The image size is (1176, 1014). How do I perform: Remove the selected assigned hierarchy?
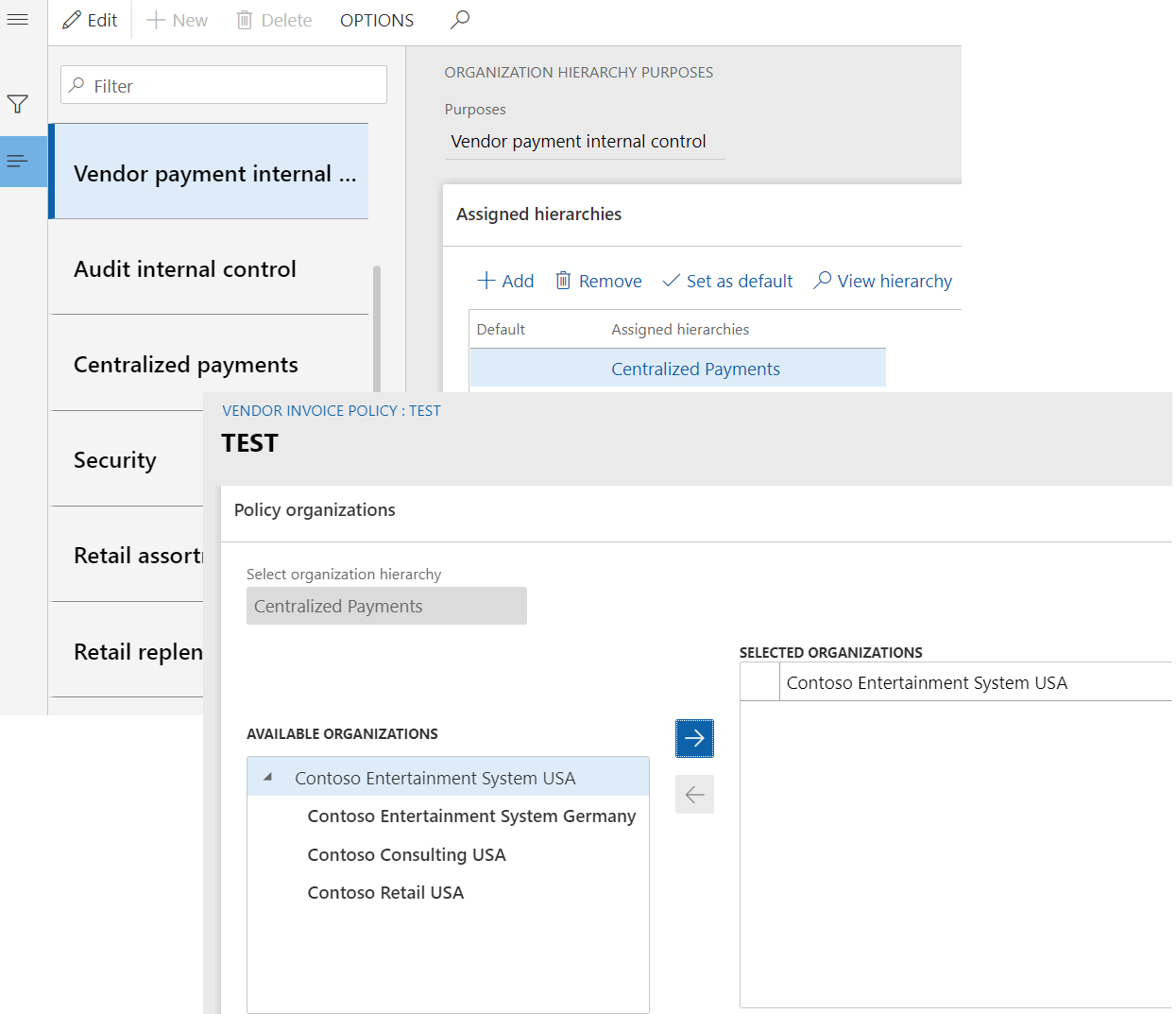click(x=599, y=281)
